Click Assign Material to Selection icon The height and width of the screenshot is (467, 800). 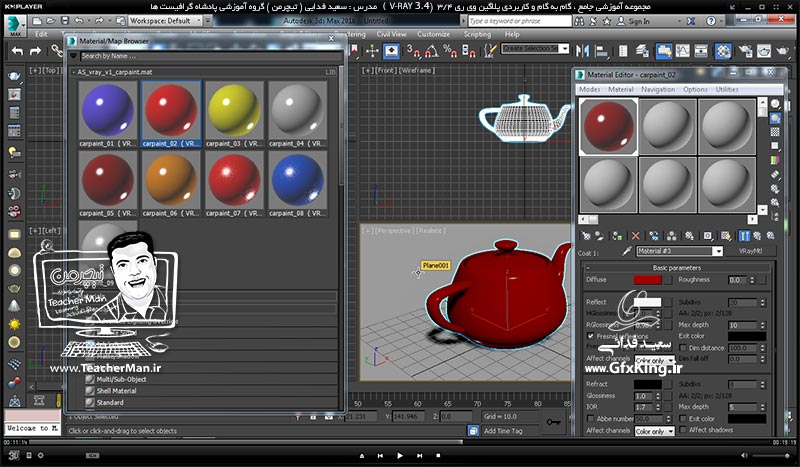(x=617, y=236)
